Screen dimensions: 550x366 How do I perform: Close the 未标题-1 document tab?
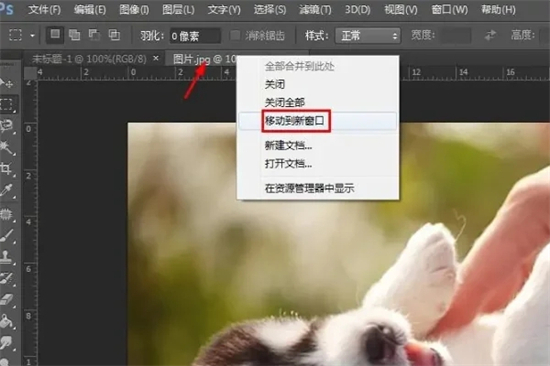coord(156,58)
